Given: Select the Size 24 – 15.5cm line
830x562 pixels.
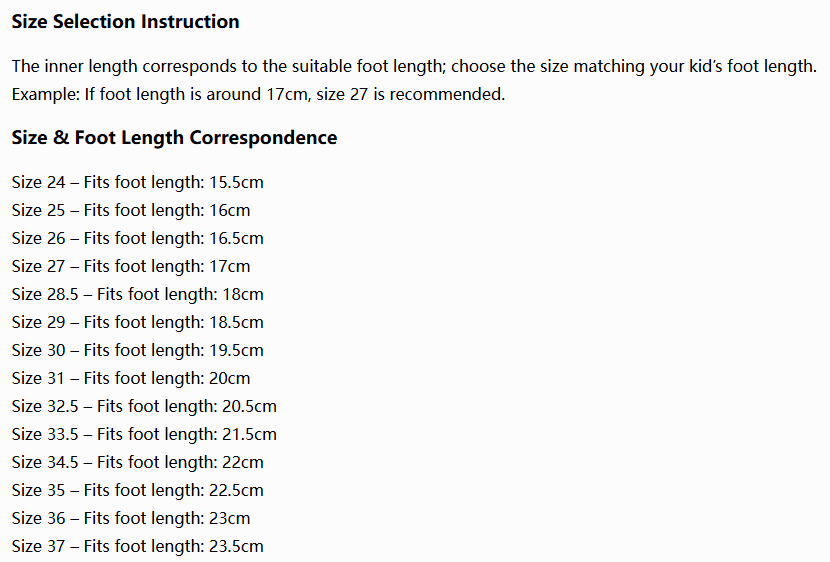Looking at the screenshot, I should (138, 183).
